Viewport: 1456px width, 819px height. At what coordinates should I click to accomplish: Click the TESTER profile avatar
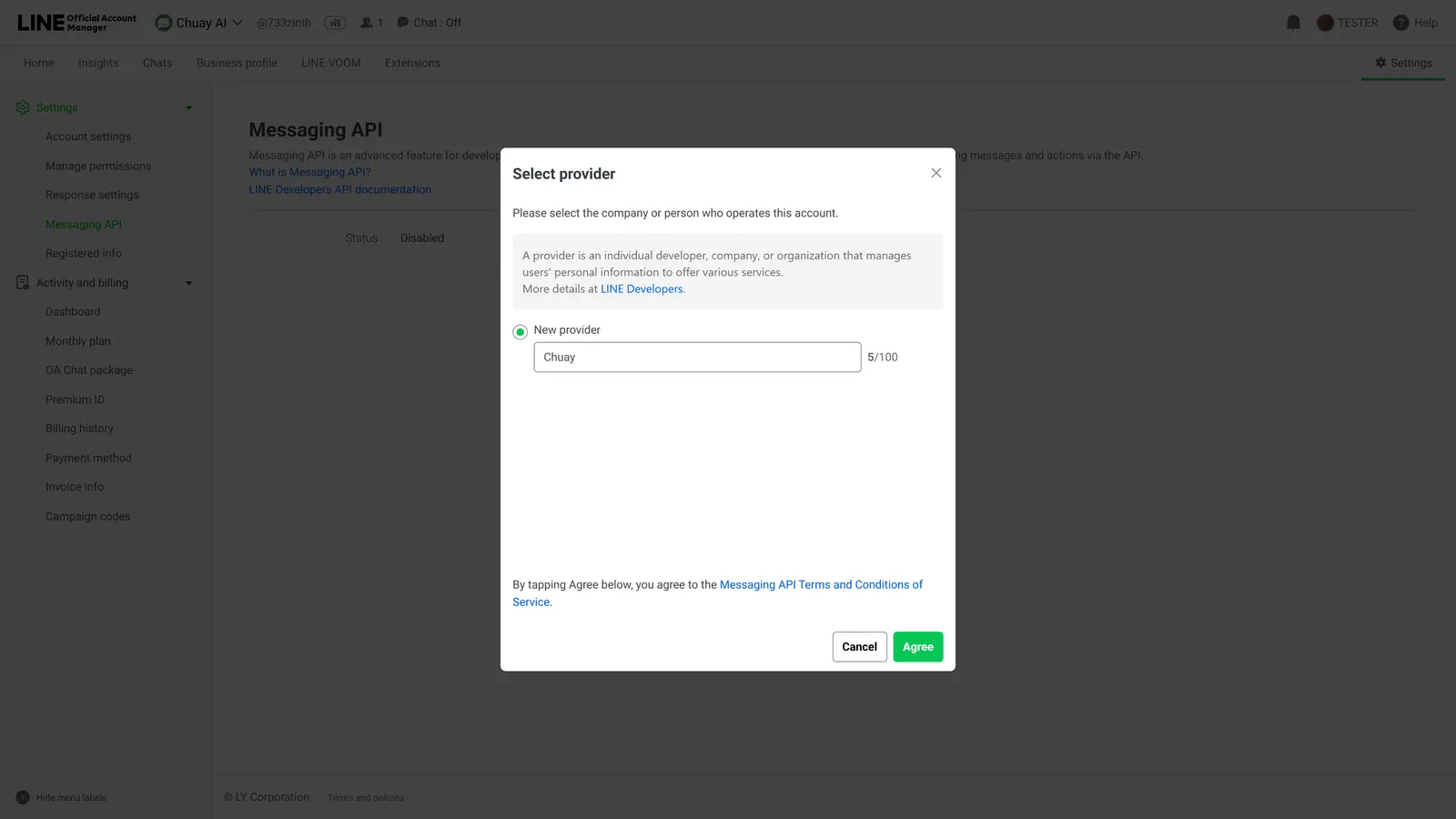1325,23
